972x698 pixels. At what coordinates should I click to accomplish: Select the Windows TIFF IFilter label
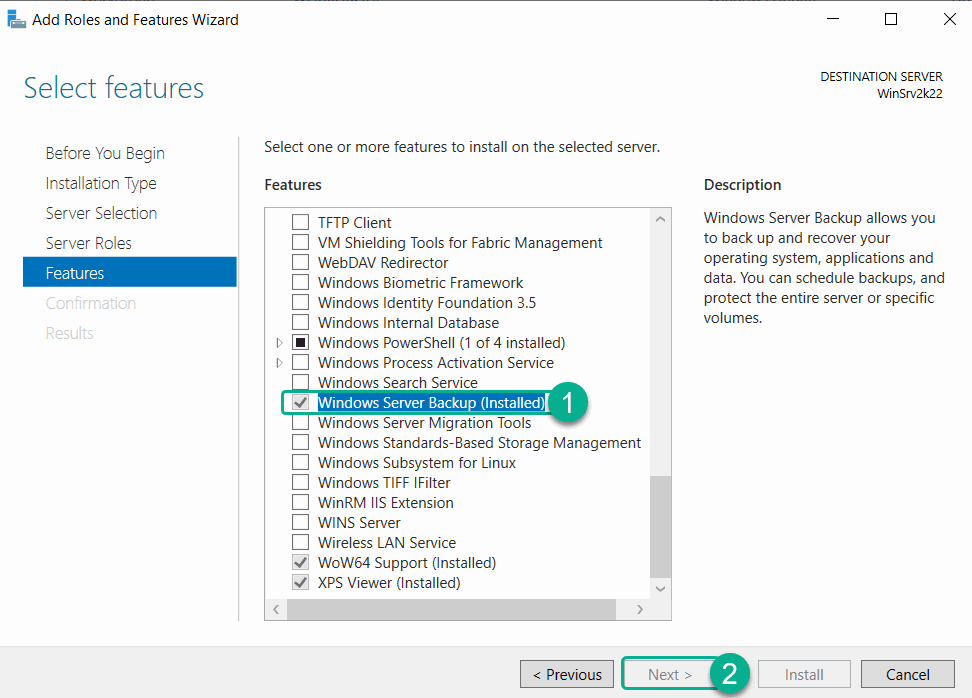pyautogui.click(x=384, y=482)
